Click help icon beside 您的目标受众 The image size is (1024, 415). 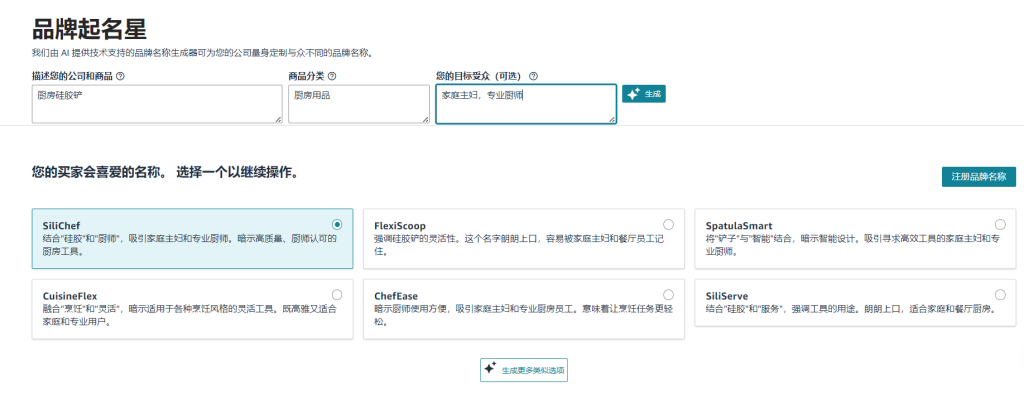(x=533, y=76)
